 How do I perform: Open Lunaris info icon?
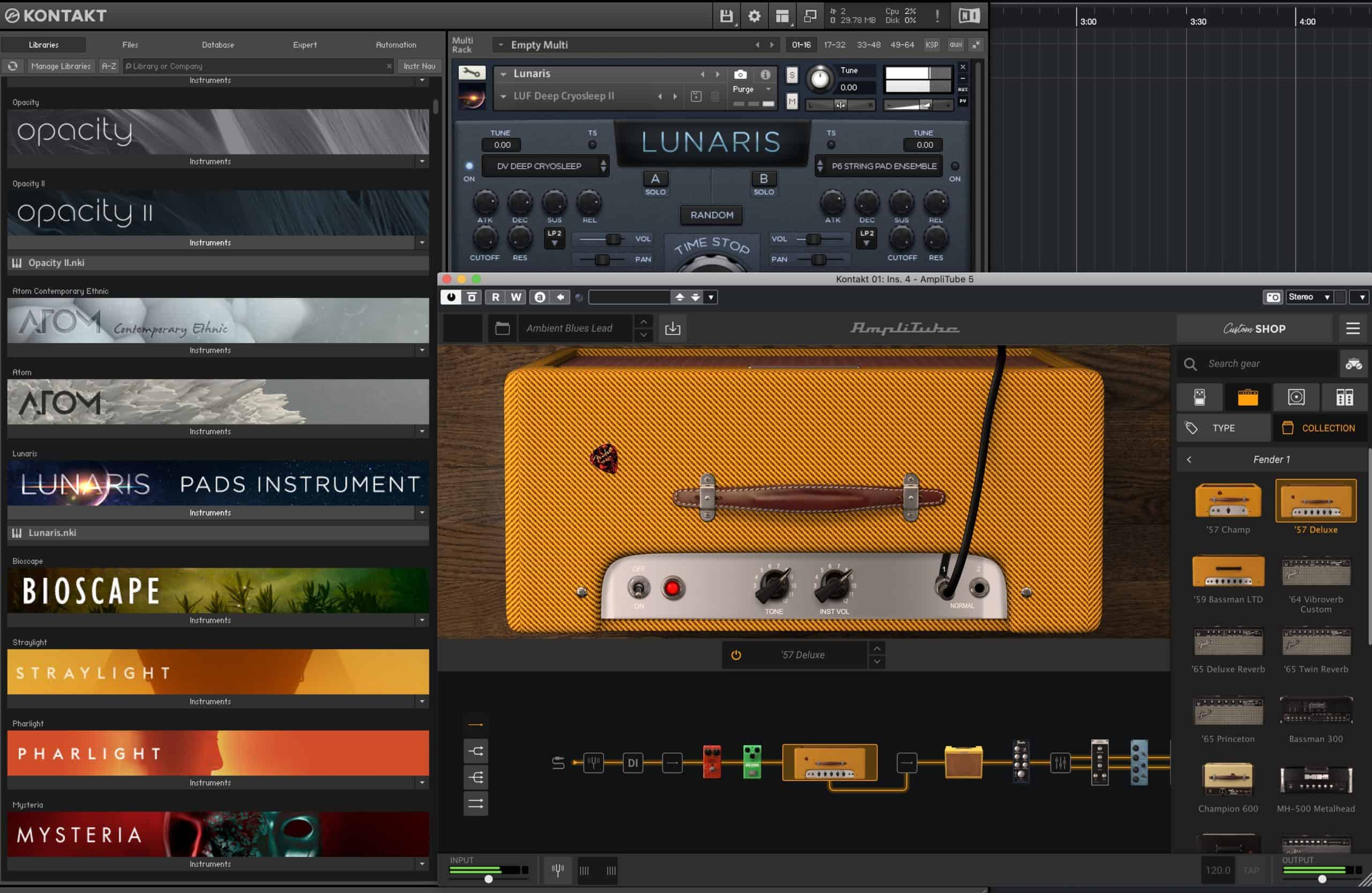point(765,75)
